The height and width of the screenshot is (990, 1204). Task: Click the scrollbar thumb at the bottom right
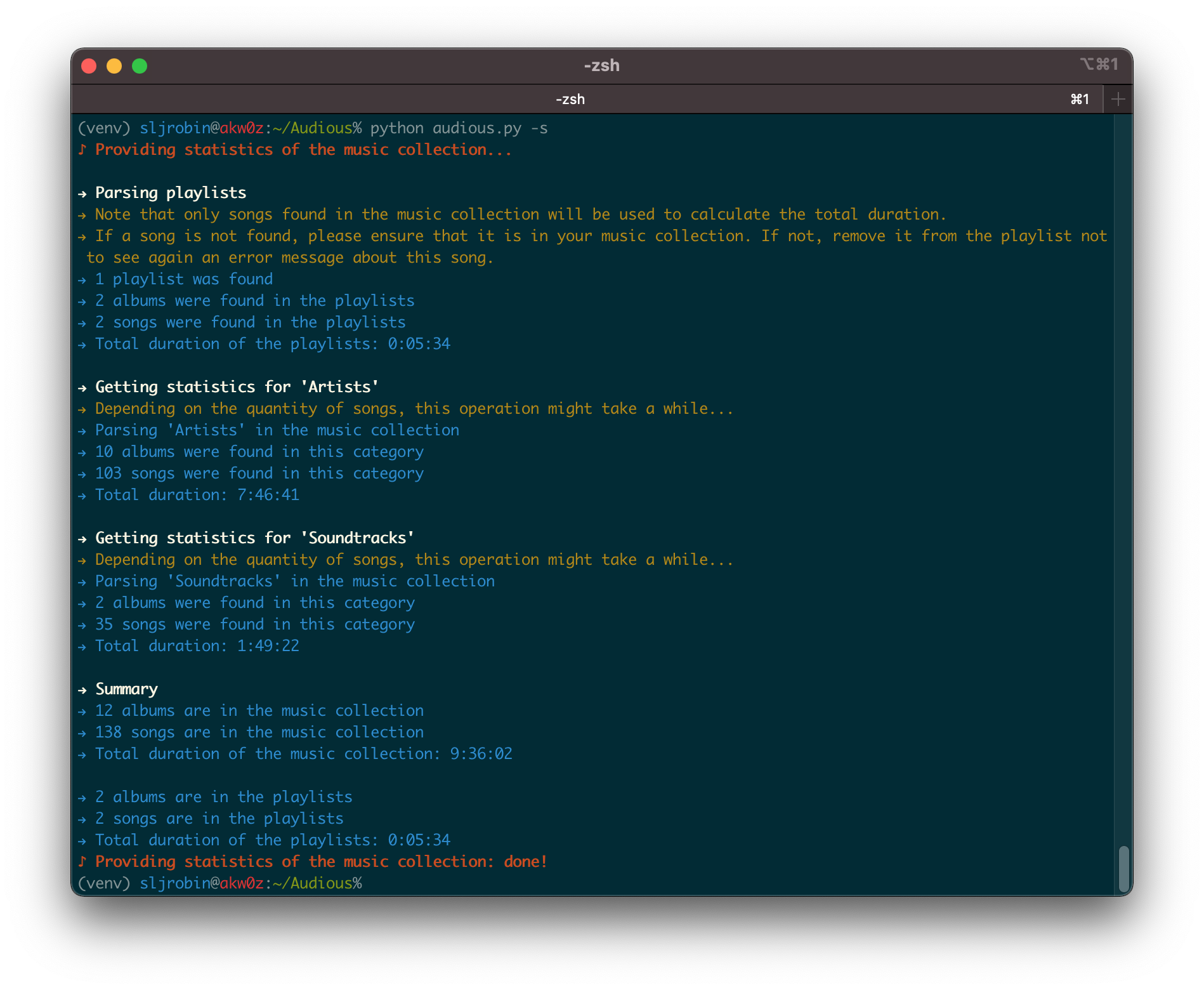click(1123, 868)
